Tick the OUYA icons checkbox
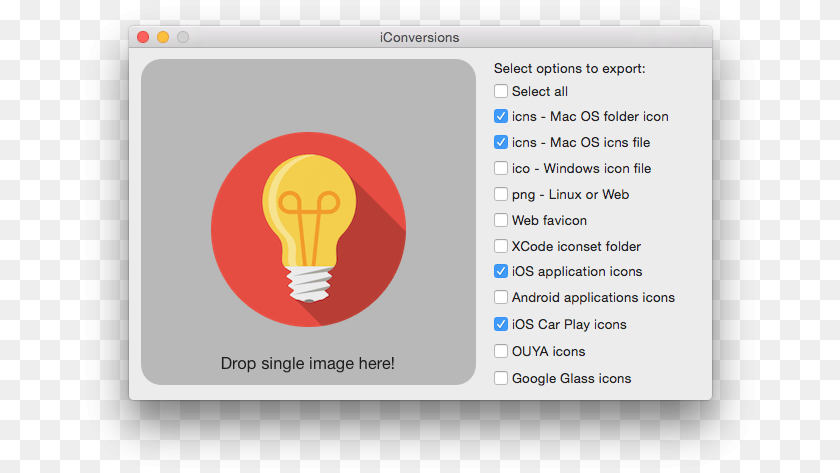The image size is (840, 473). [x=500, y=351]
